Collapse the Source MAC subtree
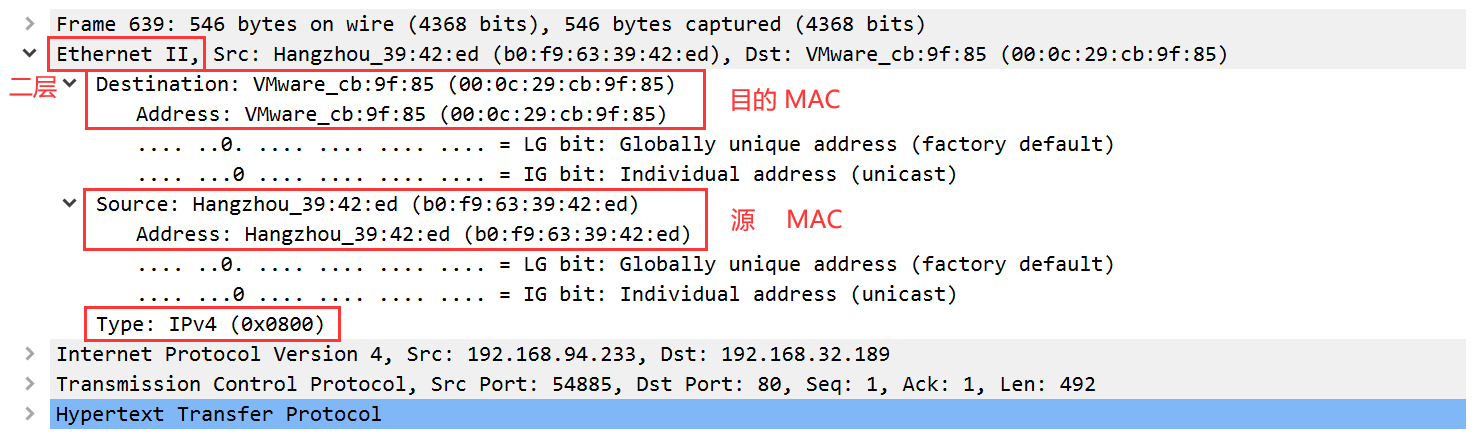Image resolution: width=1478 pixels, height=434 pixels. [x=69, y=204]
